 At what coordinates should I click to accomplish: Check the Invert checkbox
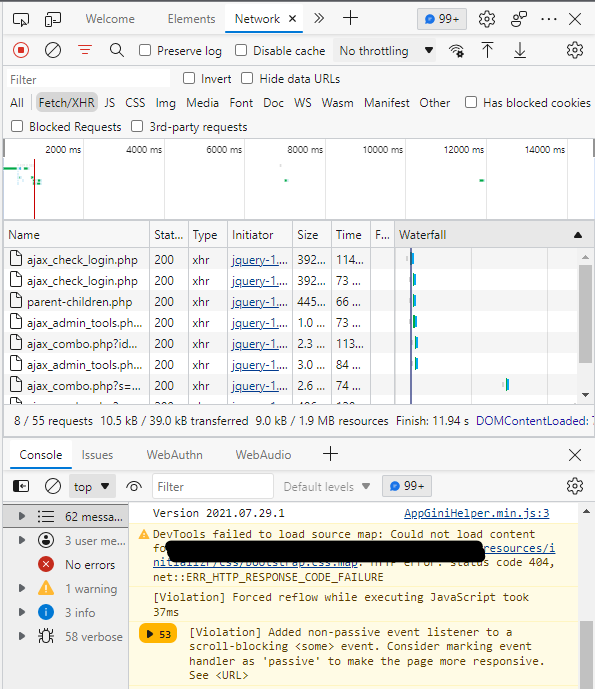tap(189, 78)
